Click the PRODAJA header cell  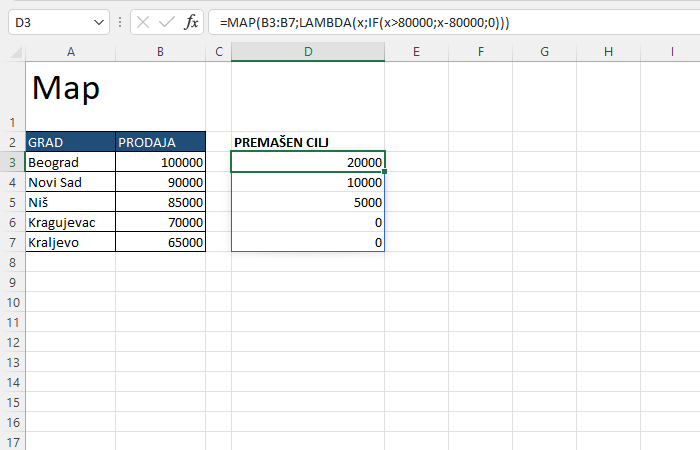pyautogui.click(x=160, y=142)
